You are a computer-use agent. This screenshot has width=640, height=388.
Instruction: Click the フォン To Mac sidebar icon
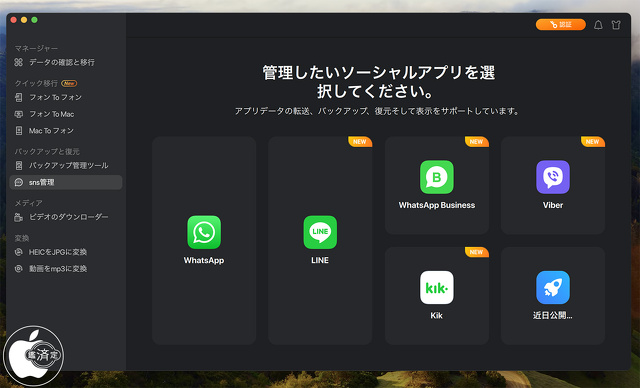point(19,114)
